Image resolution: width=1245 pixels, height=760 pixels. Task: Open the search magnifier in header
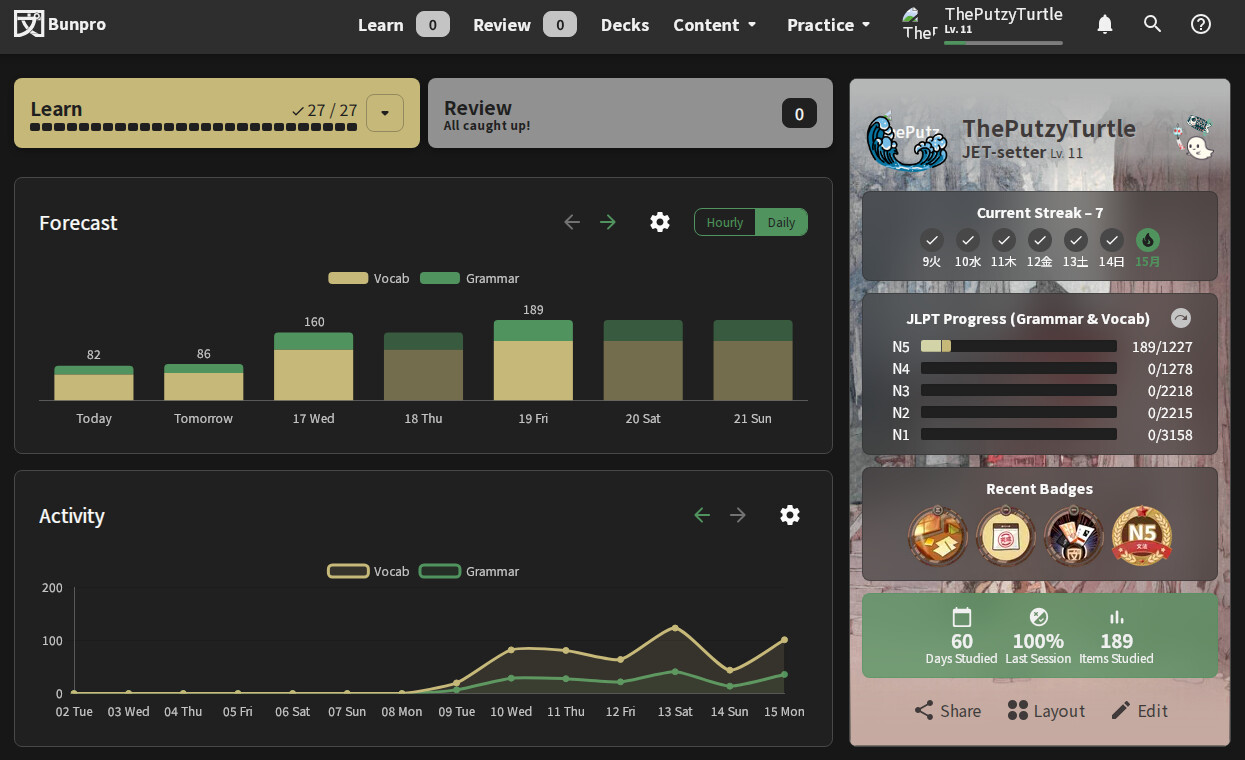(x=1153, y=24)
